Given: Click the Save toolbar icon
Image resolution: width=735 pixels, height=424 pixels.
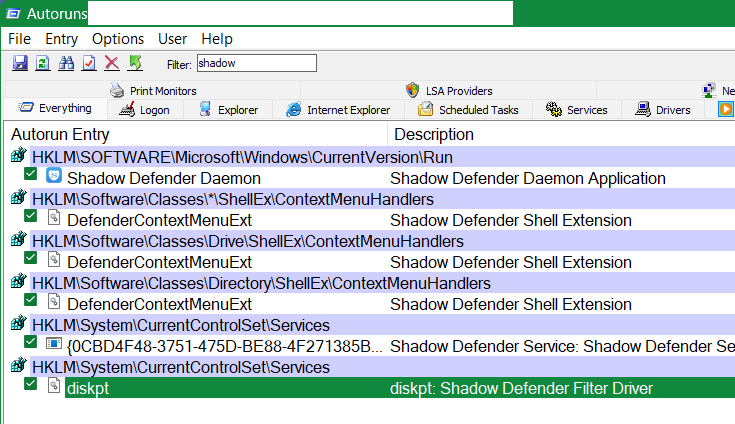Looking at the screenshot, I should [x=20, y=63].
